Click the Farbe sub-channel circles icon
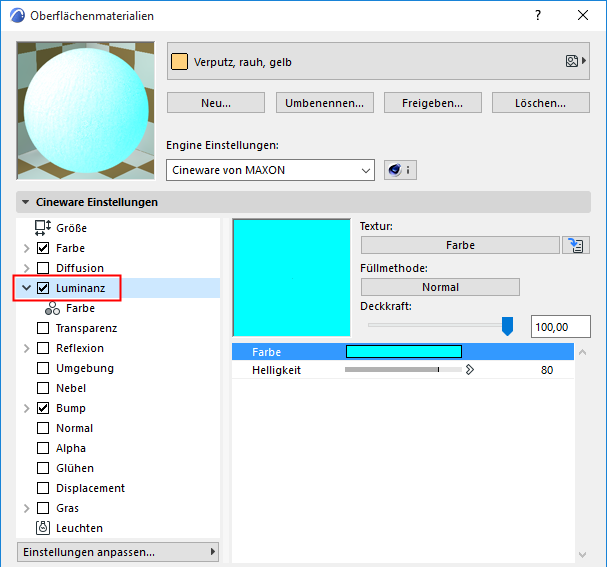The height and width of the screenshot is (567, 607). (52, 308)
